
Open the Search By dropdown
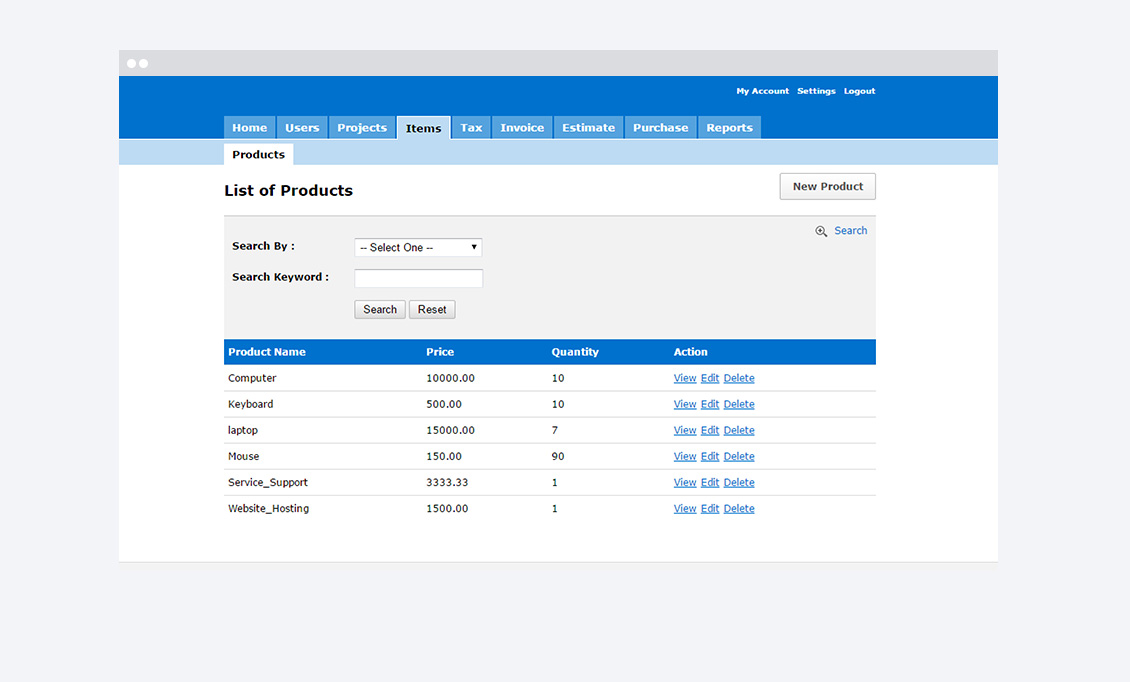pyautogui.click(x=418, y=247)
